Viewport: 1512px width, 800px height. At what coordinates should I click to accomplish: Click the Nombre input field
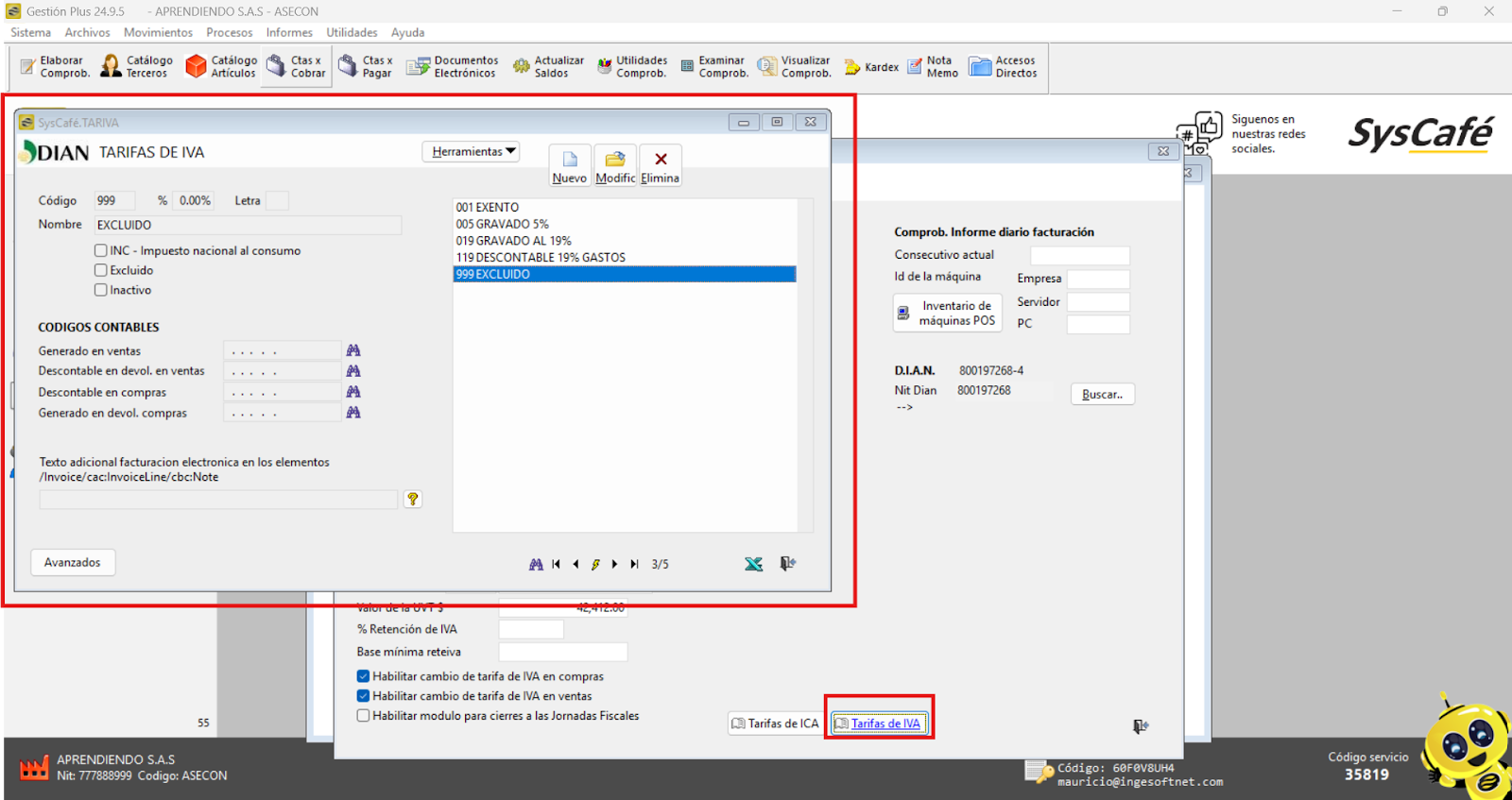coord(248,225)
